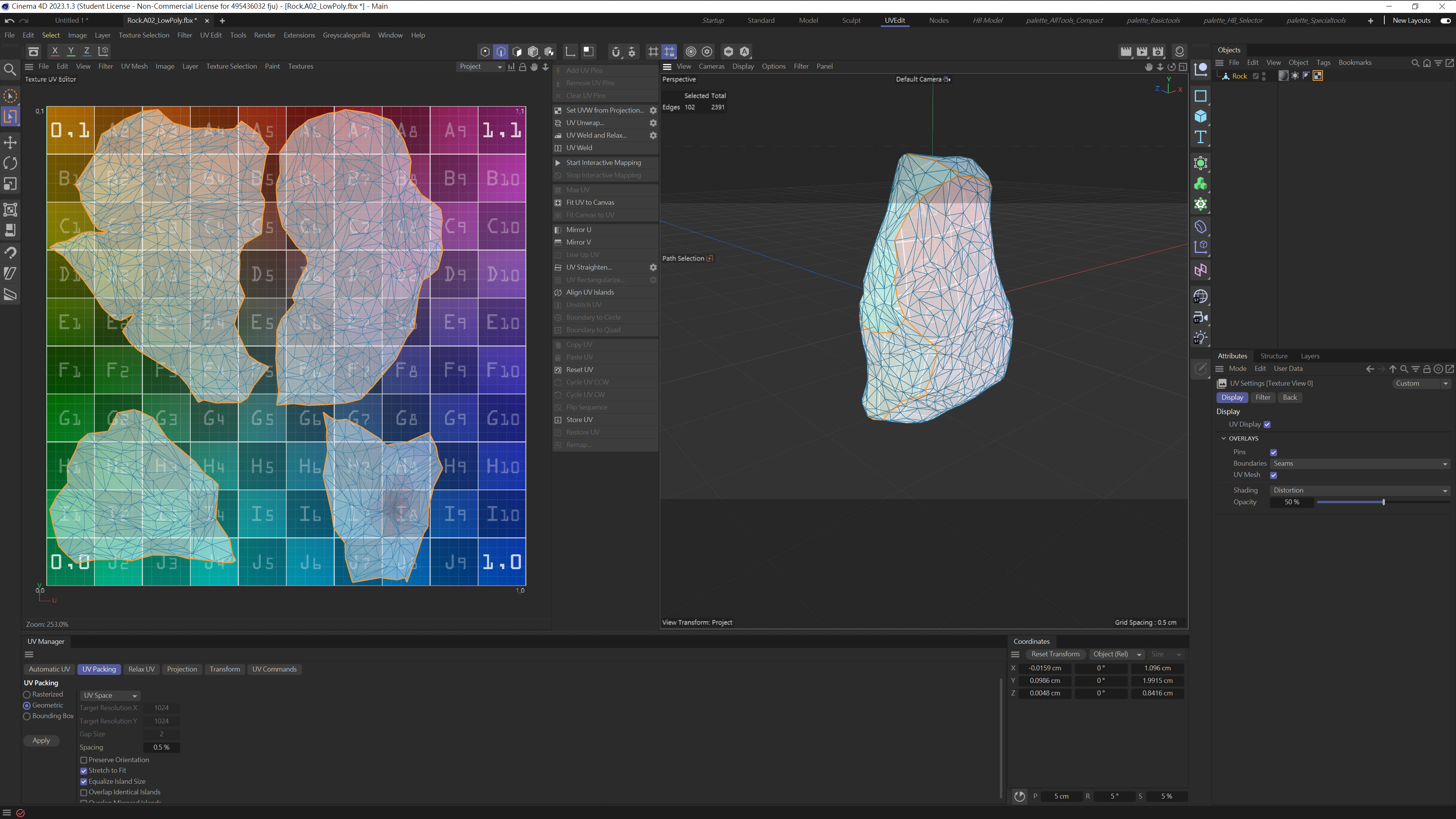This screenshot has width=1456, height=819.
Task: Select the Rasterized packing option
Action: point(27,695)
